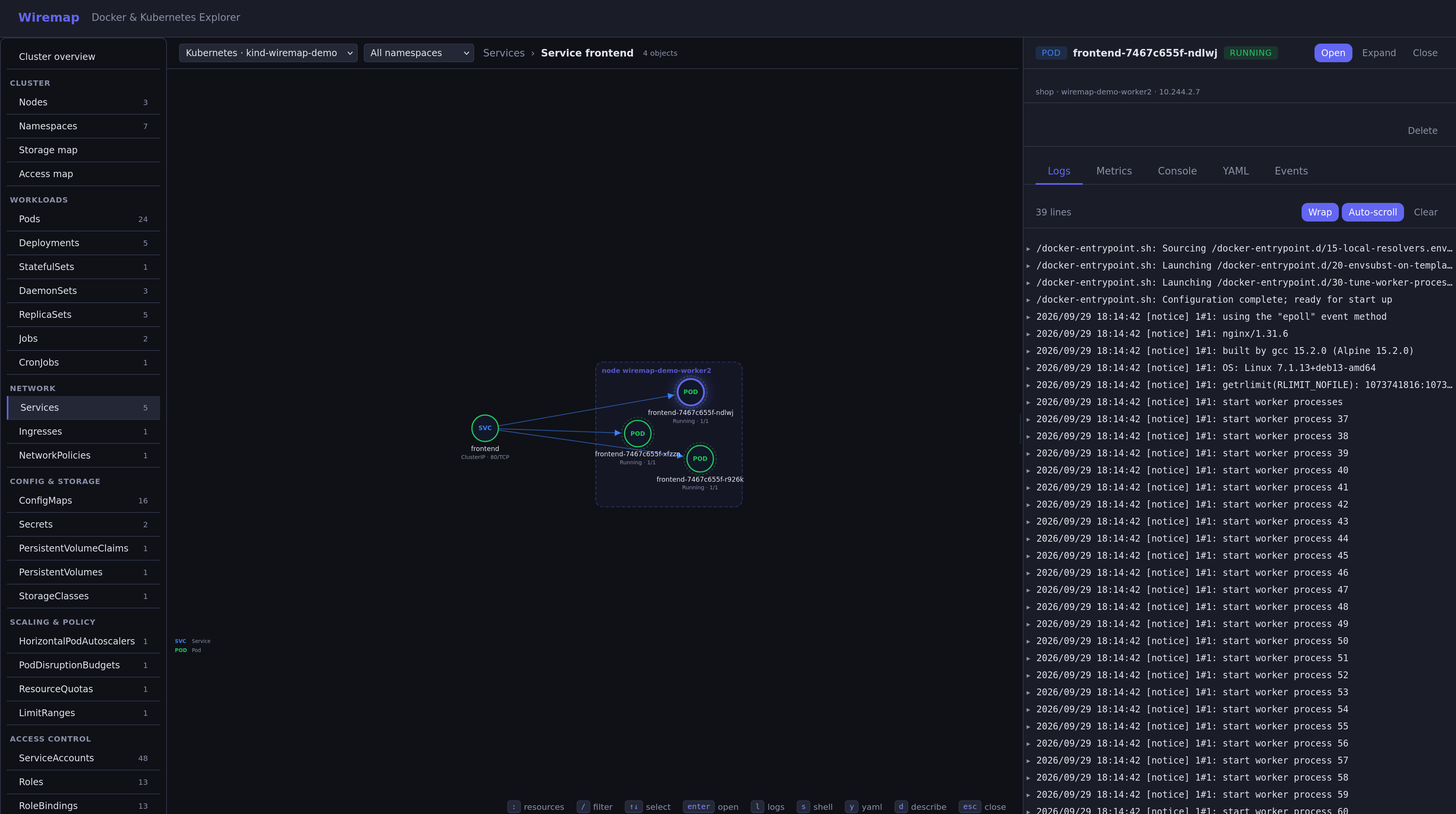Click the 'd' describe shortcut key
Viewport: 1456px width, 814px height.
pos(901,807)
